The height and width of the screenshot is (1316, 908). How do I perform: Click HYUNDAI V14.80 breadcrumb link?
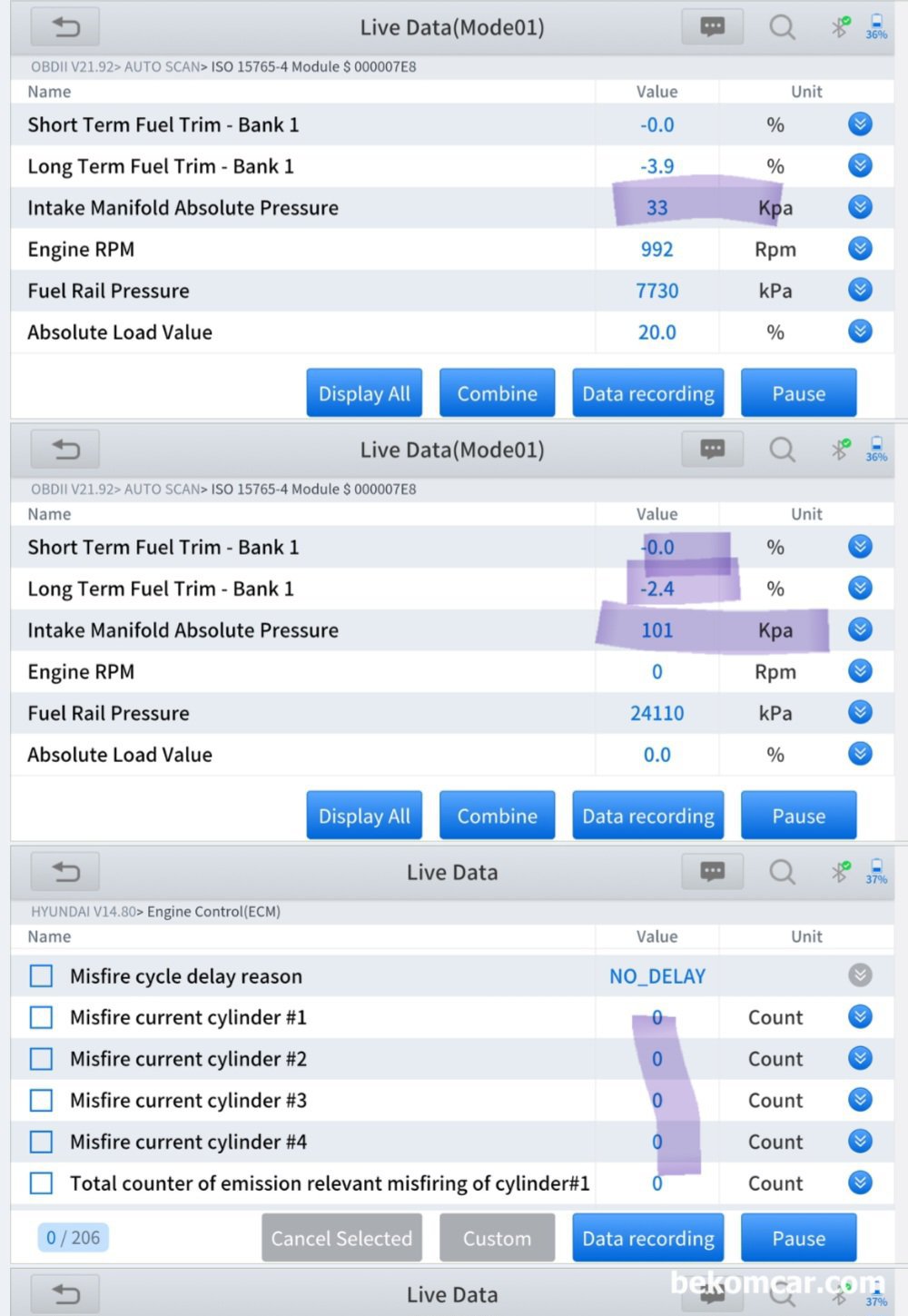coord(83,911)
